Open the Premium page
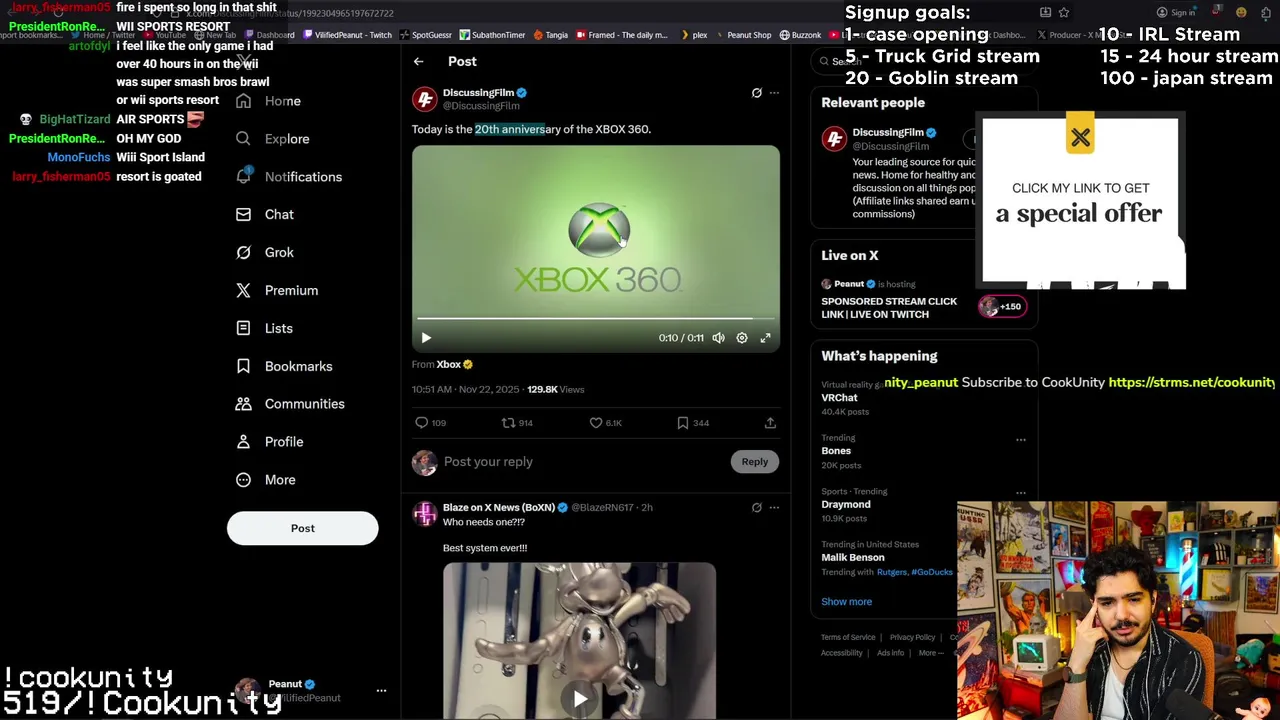Image resolution: width=1280 pixels, height=720 pixels. (276, 291)
